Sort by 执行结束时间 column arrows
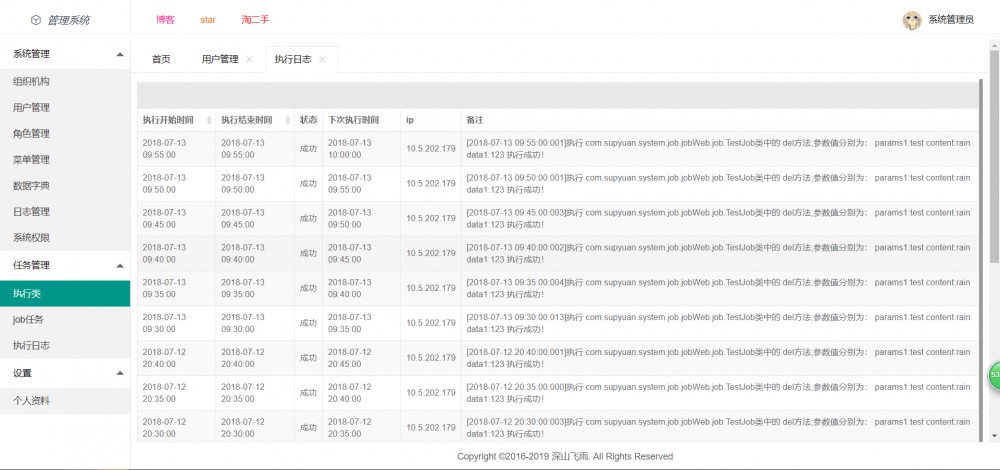 288,120
